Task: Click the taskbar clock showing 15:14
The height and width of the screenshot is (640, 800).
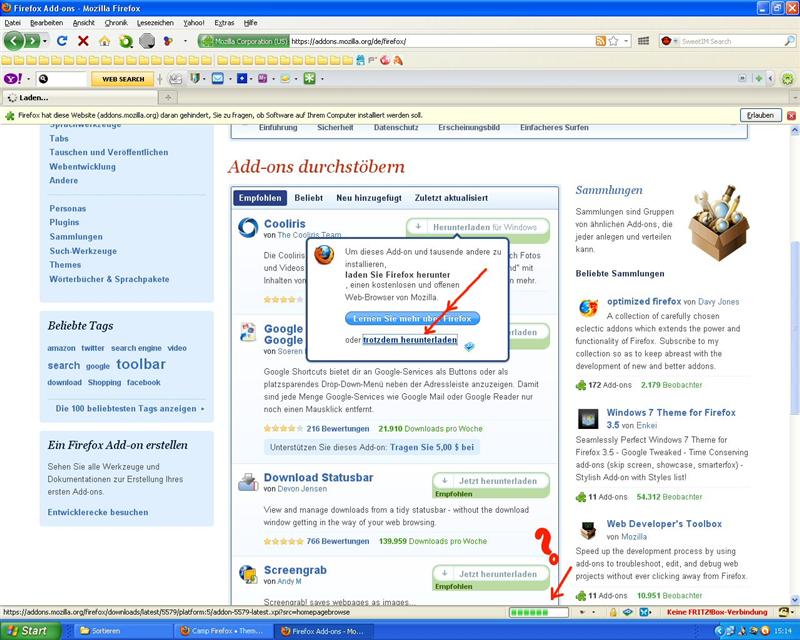Action: click(x=783, y=631)
